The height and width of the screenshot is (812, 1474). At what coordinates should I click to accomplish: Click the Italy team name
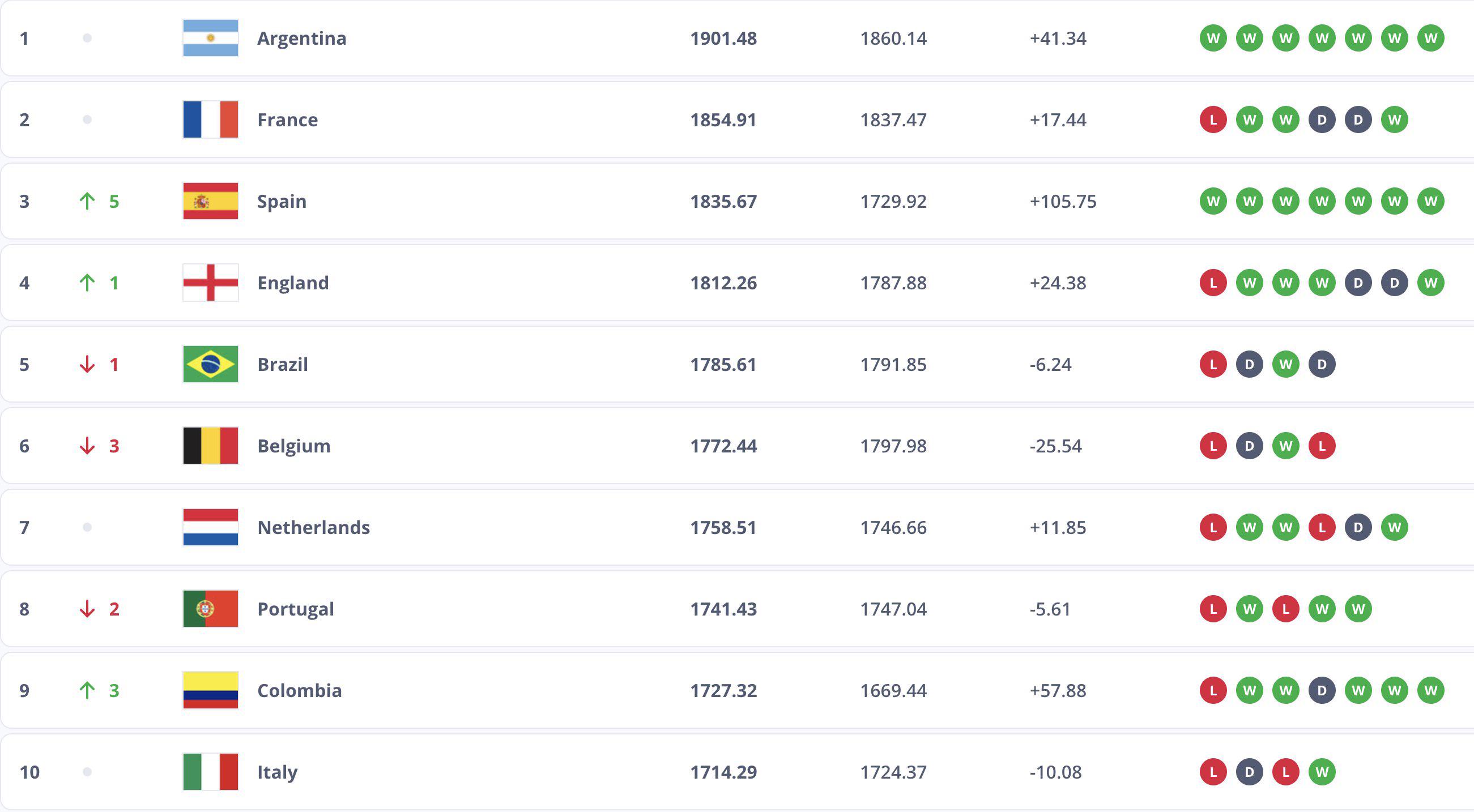click(x=278, y=772)
